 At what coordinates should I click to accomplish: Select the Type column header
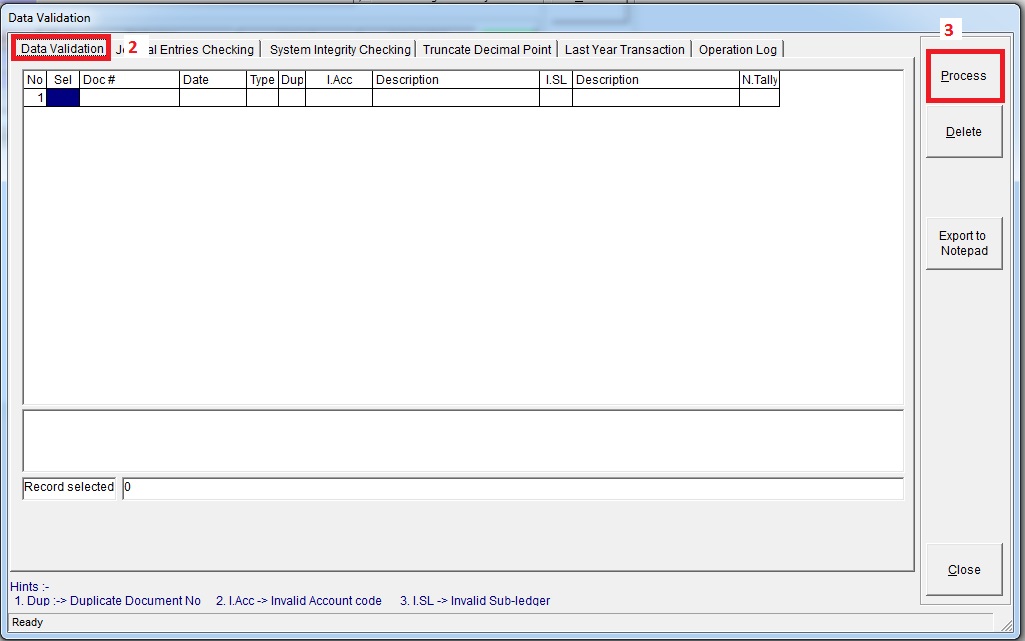[x=262, y=80]
